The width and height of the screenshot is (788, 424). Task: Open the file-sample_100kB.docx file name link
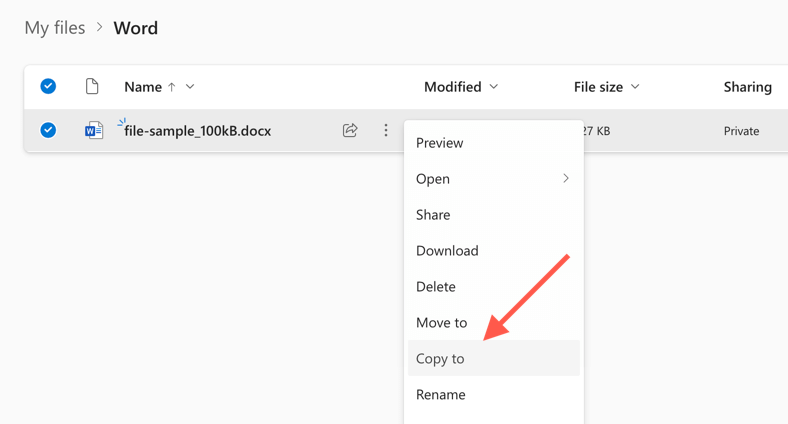197,131
